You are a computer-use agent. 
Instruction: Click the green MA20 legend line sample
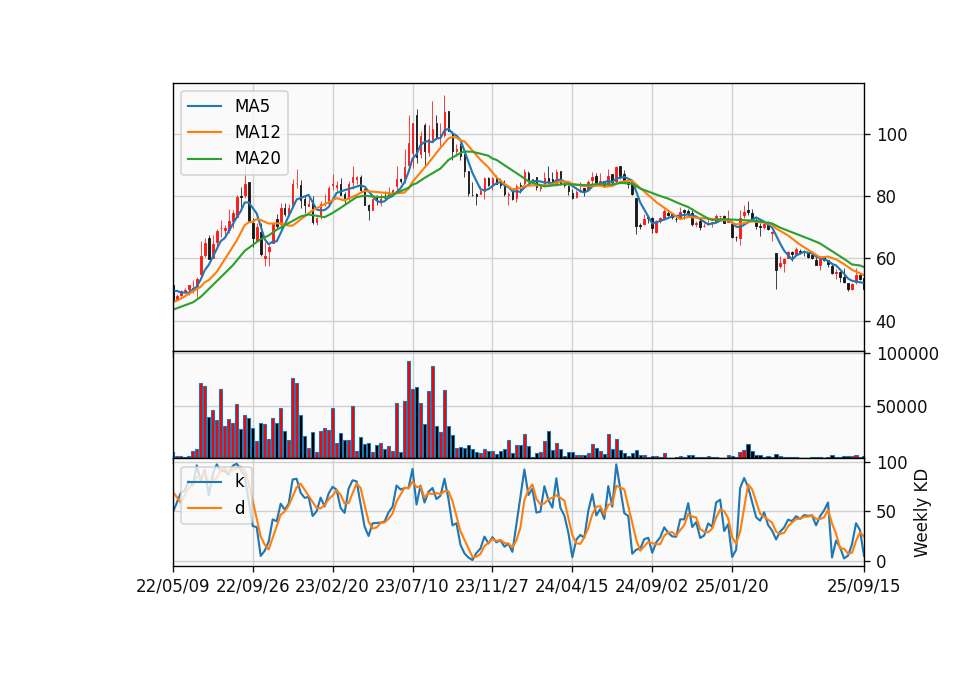(204, 159)
